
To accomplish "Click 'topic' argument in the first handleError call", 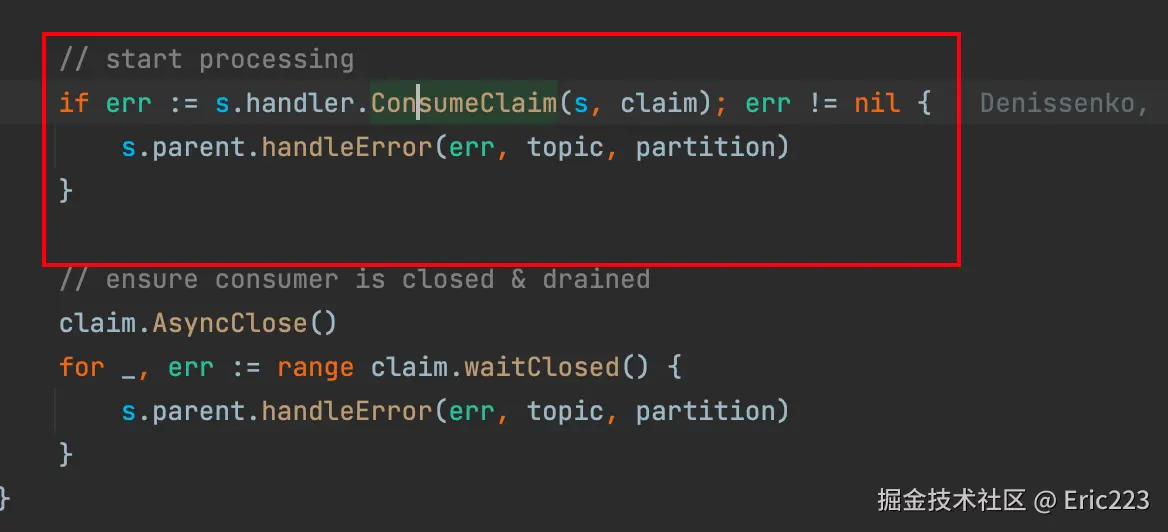I will coord(565,147).
